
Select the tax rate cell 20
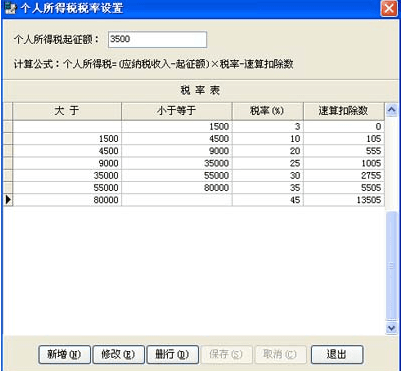(268, 151)
